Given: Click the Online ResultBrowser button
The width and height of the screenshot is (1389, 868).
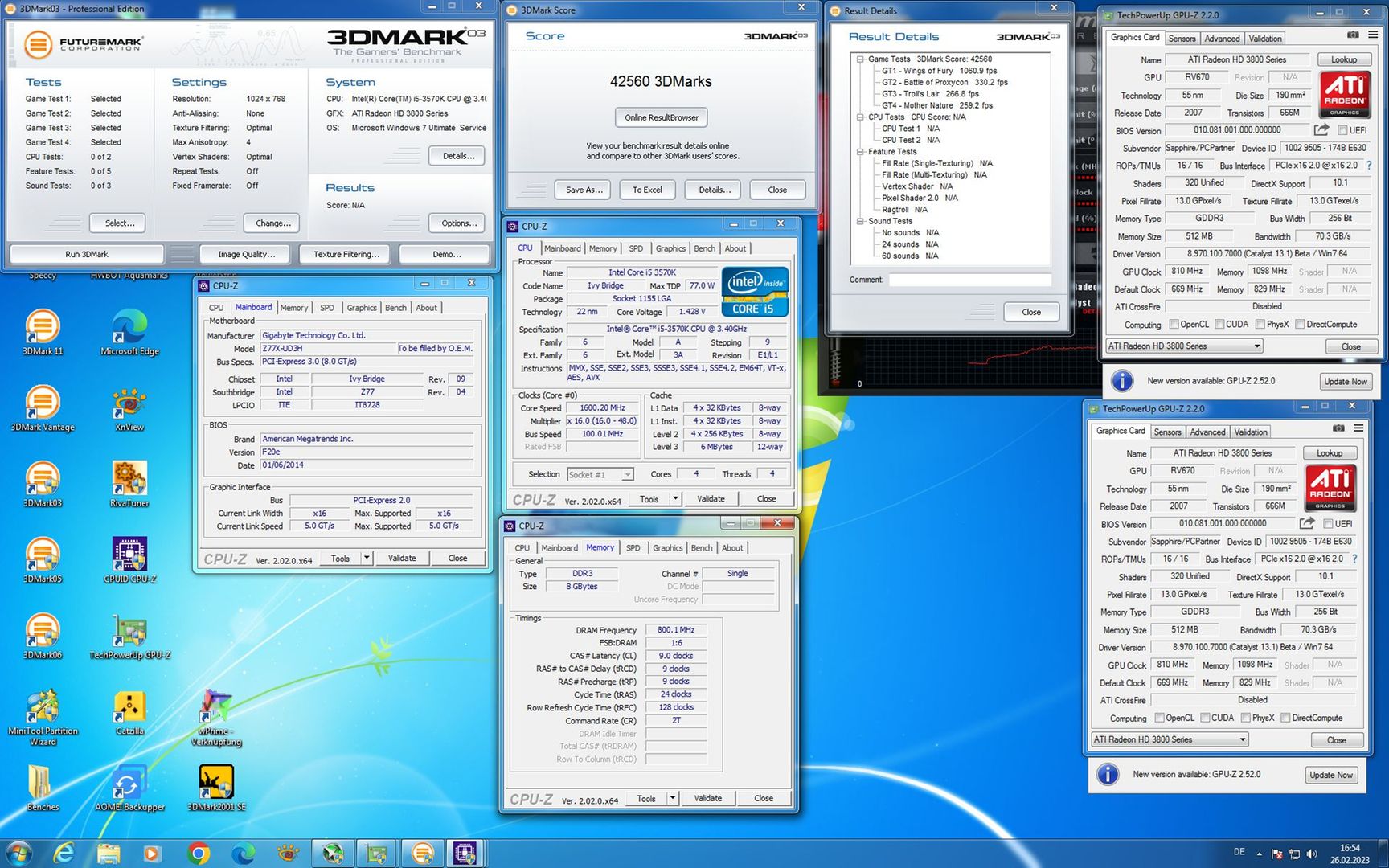Looking at the screenshot, I should click(662, 117).
